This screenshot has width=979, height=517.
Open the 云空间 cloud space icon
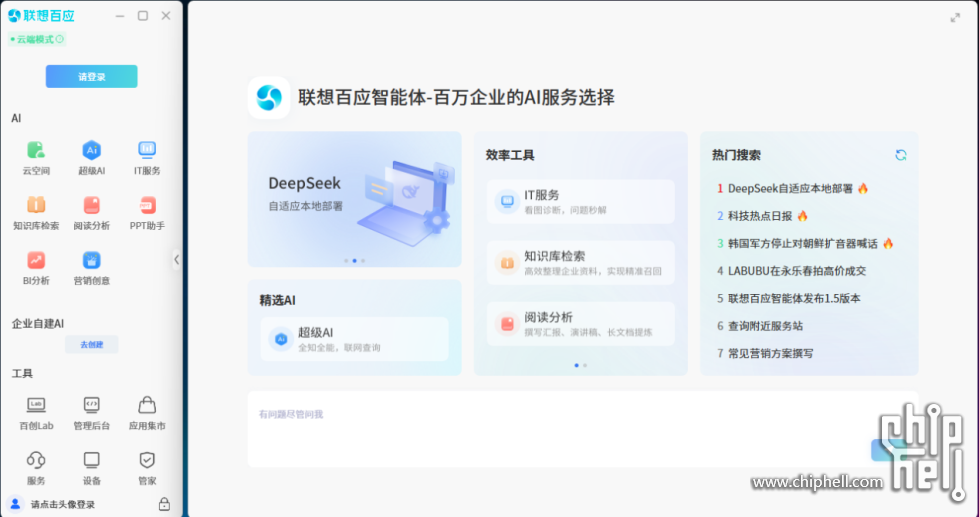pos(36,150)
